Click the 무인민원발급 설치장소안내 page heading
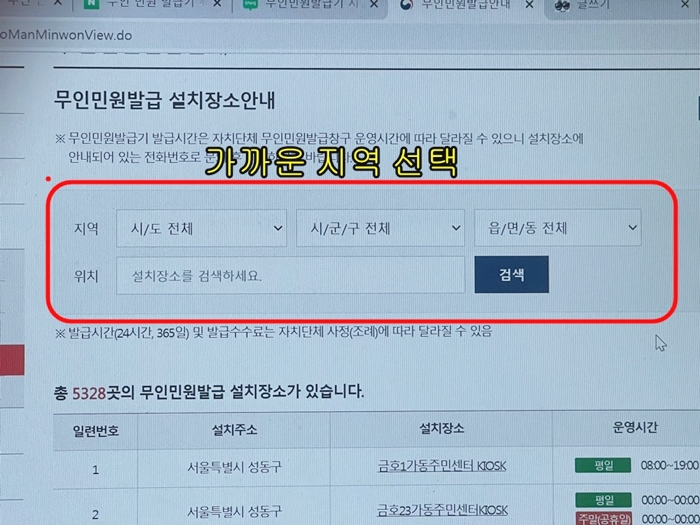 click(x=164, y=100)
